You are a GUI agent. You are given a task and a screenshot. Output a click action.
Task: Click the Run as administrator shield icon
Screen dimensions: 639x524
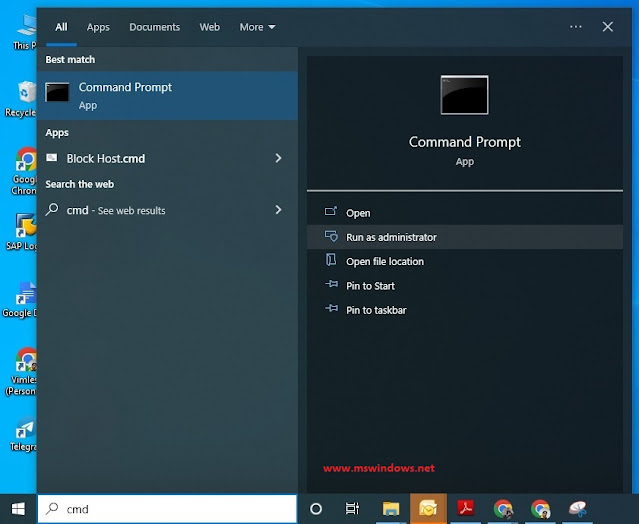coord(331,236)
